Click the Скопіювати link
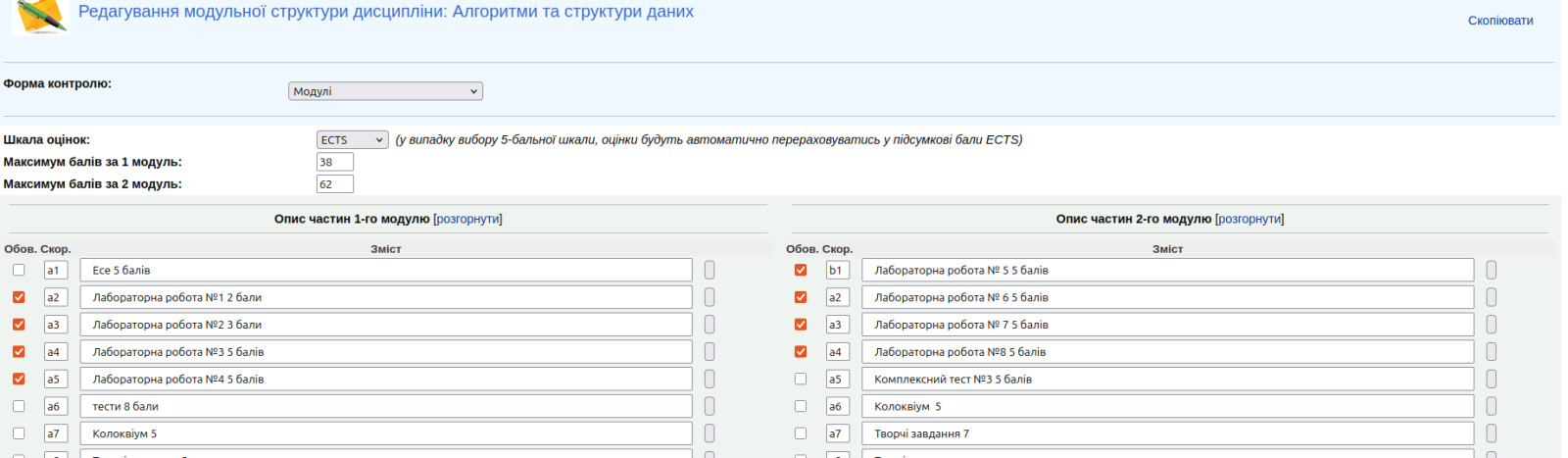 (x=1499, y=21)
